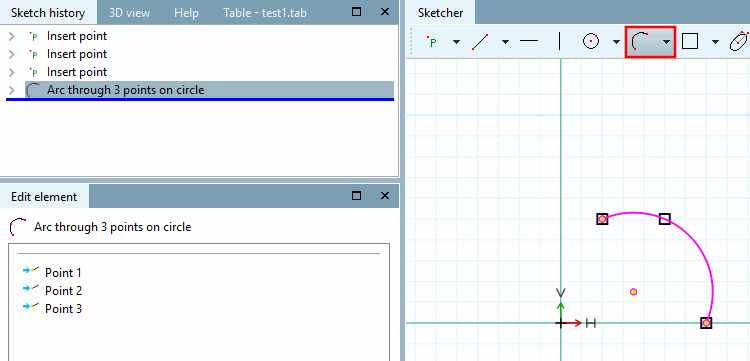Image resolution: width=750 pixels, height=361 pixels.
Task: Click the Point 1 arrow icon
Action: [31, 271]
